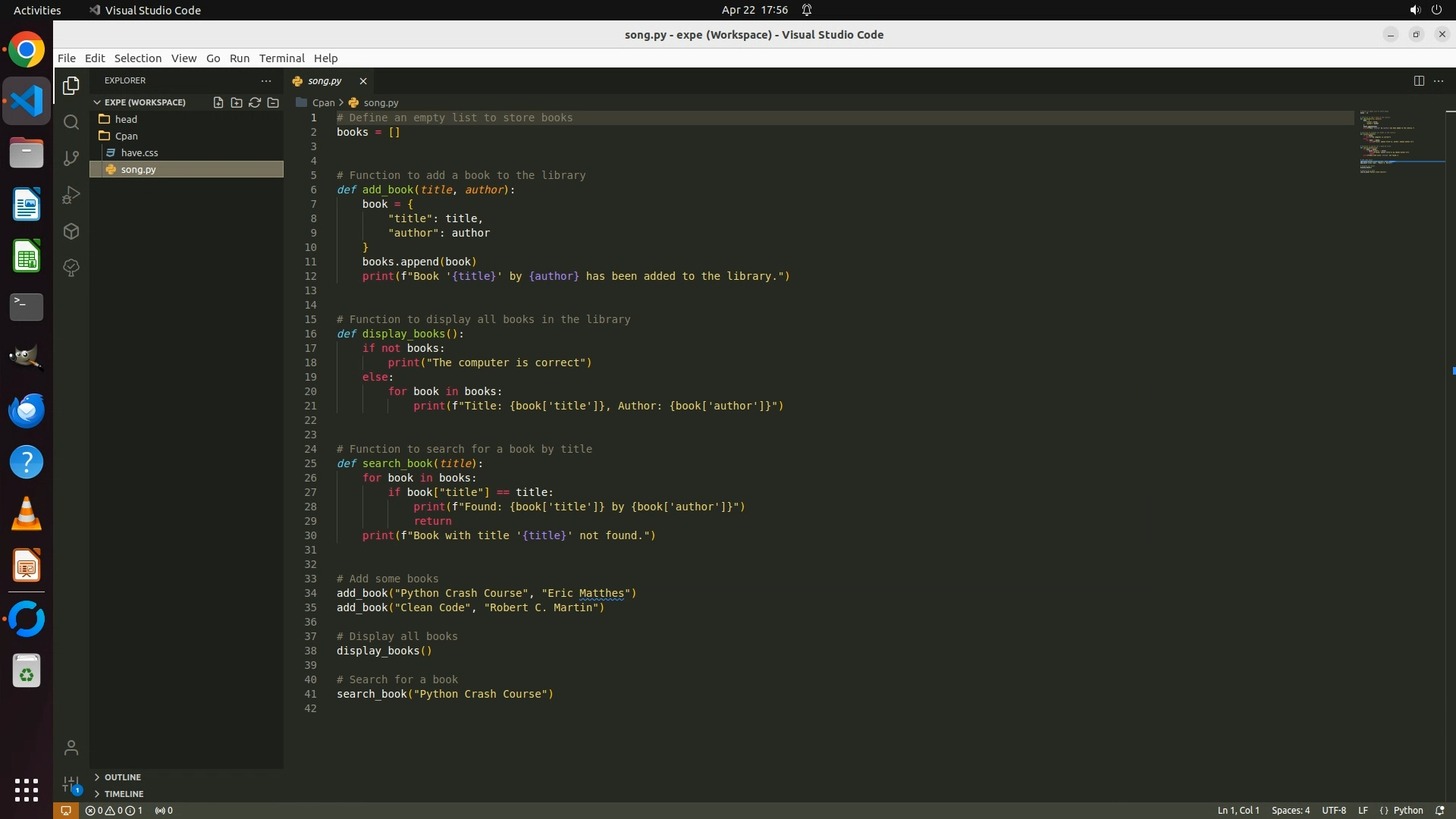Image resolution: width=1456 pixels, height=819 pixels.
Task: Change language mode via Python status item
Action: click(x=1408, y=810)
